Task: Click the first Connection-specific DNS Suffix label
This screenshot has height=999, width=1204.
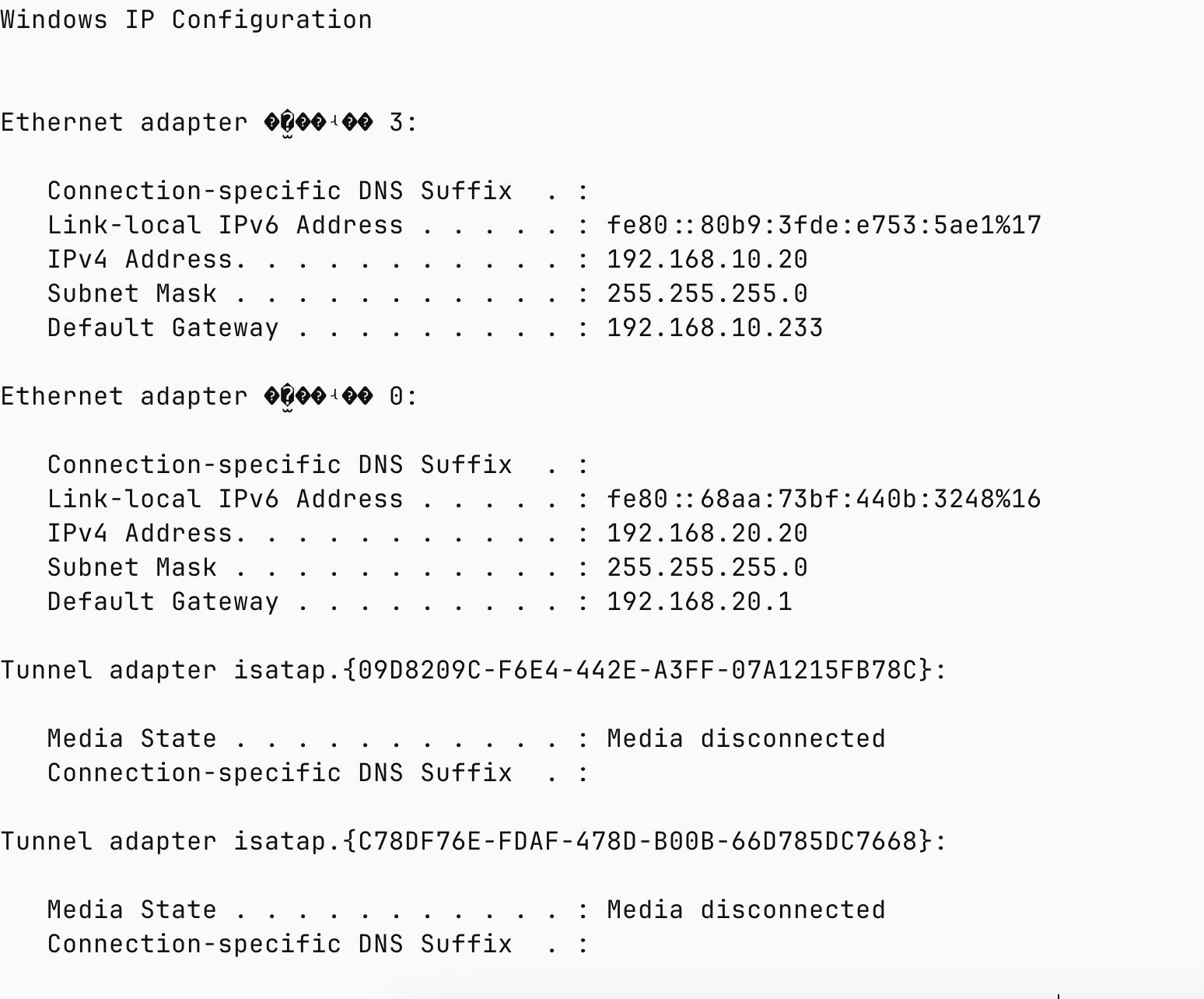Action: click(280, 191)
